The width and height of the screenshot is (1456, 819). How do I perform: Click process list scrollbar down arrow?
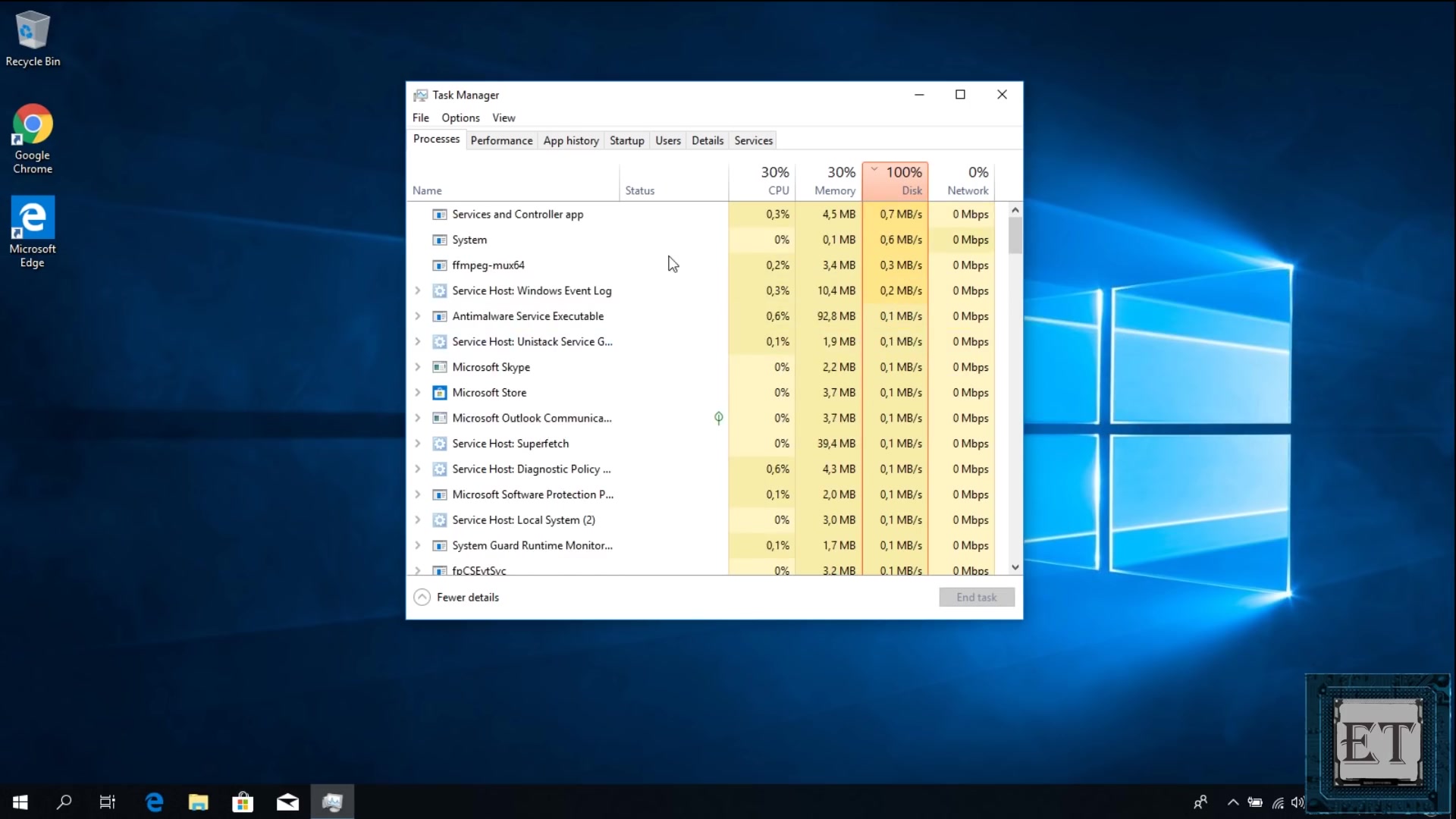point(1015,567)
